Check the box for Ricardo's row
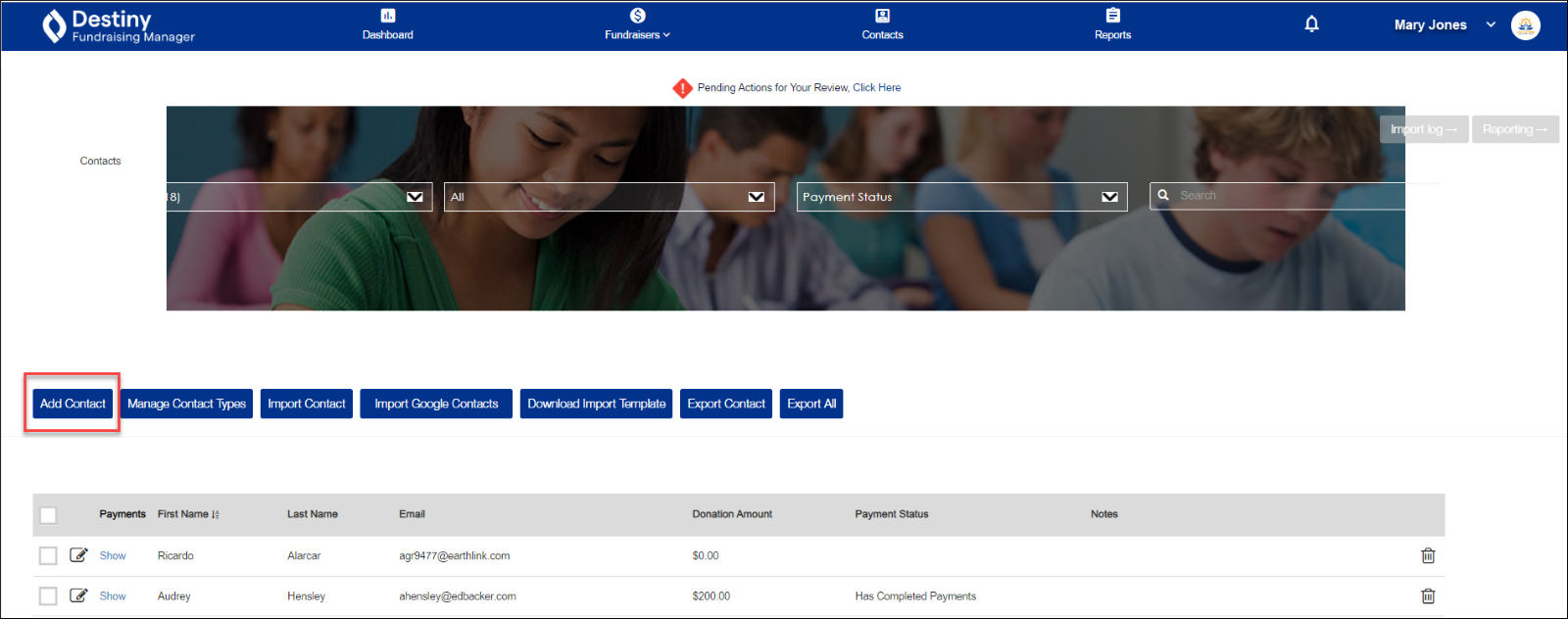 tap(48, 555)
